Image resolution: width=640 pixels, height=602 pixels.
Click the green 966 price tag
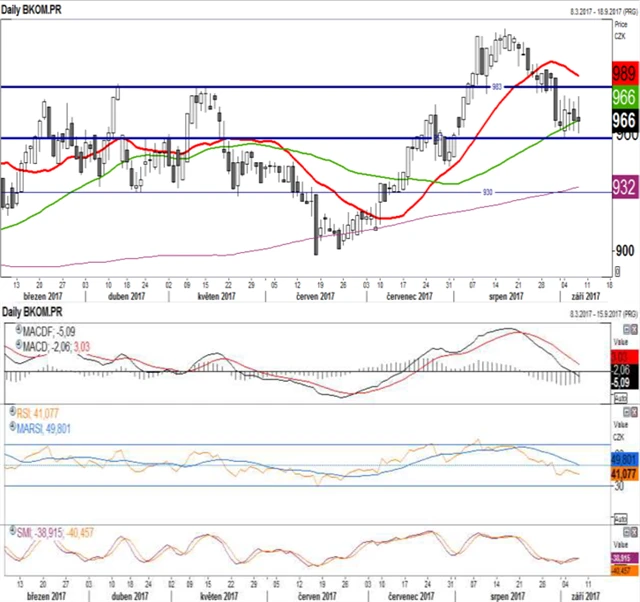coord(624,98)
